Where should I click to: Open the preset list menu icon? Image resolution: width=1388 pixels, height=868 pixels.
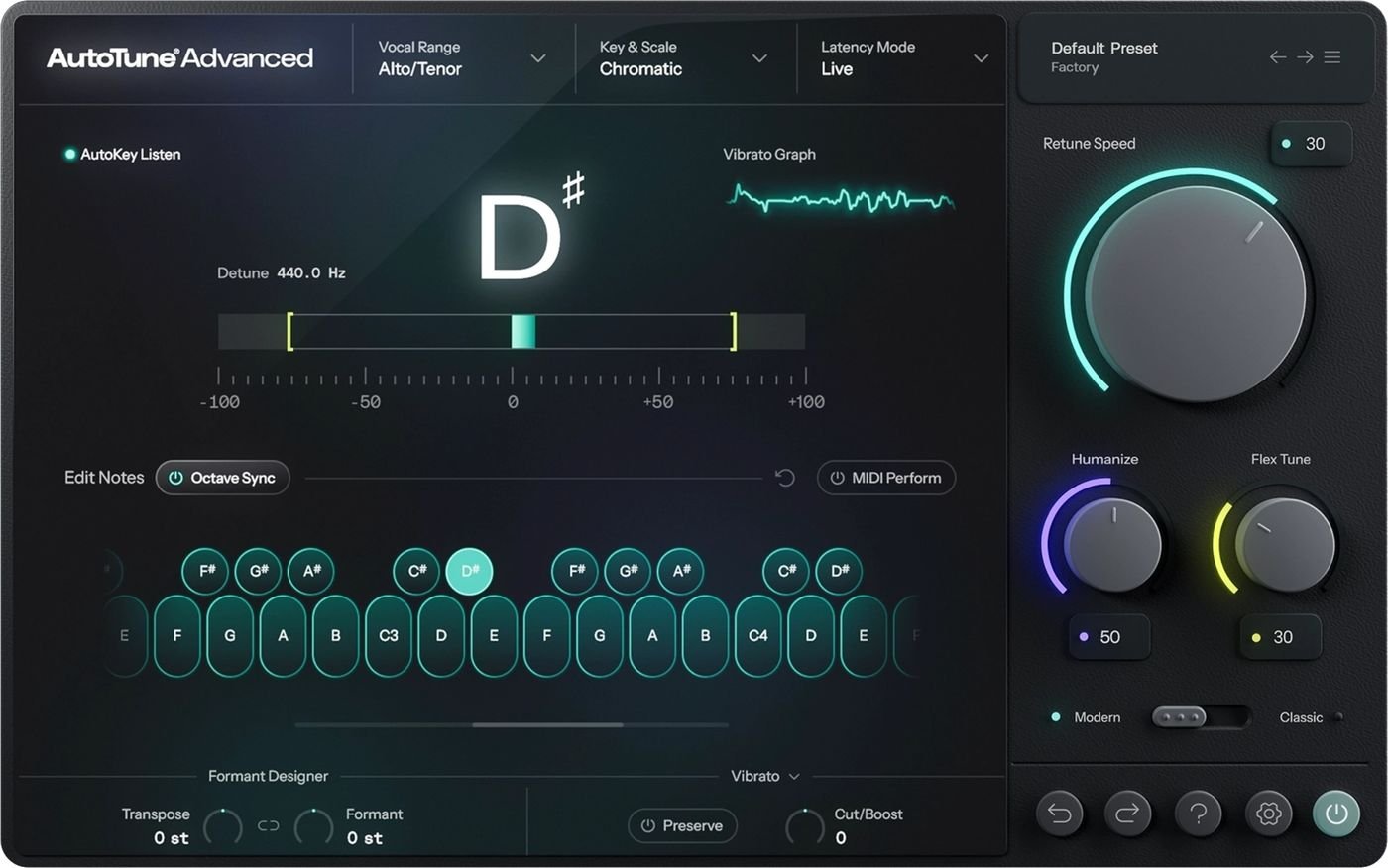click(x=1332, y=57)
